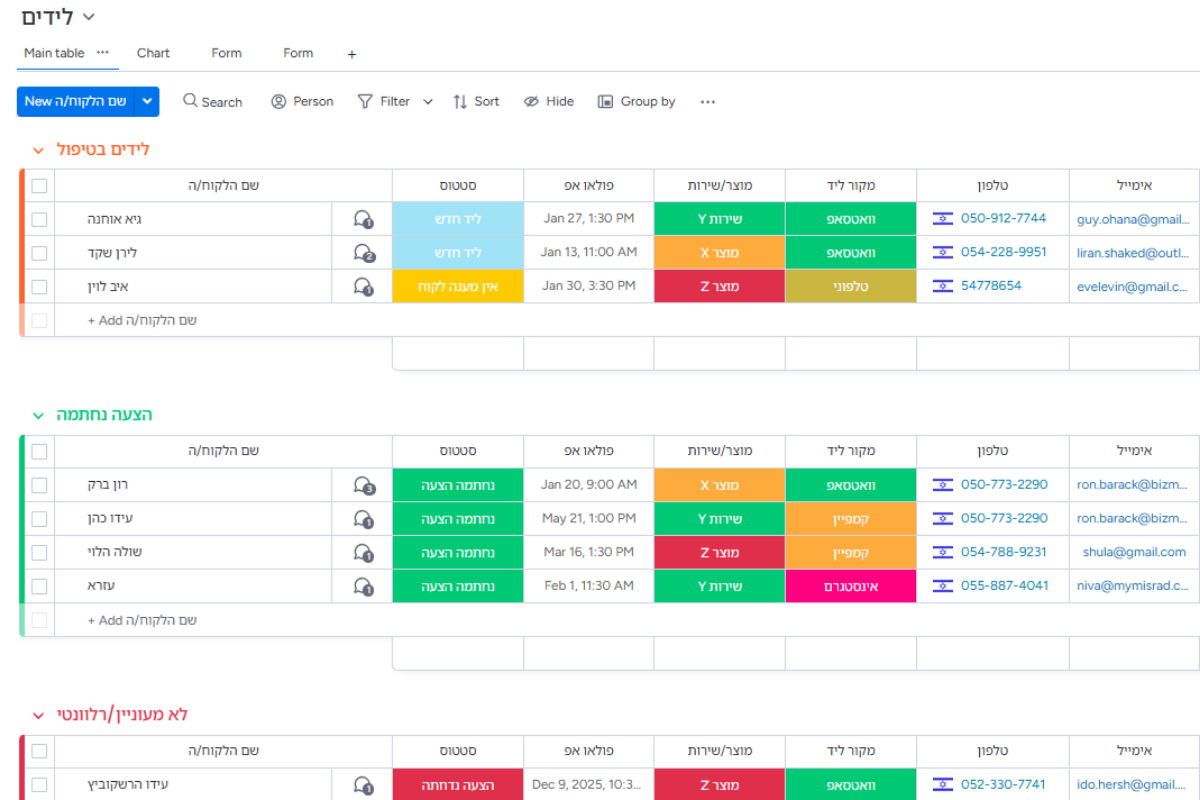Open the guy.ohana email link
The image size is (1200, 800).
[x=1133, y=219]
